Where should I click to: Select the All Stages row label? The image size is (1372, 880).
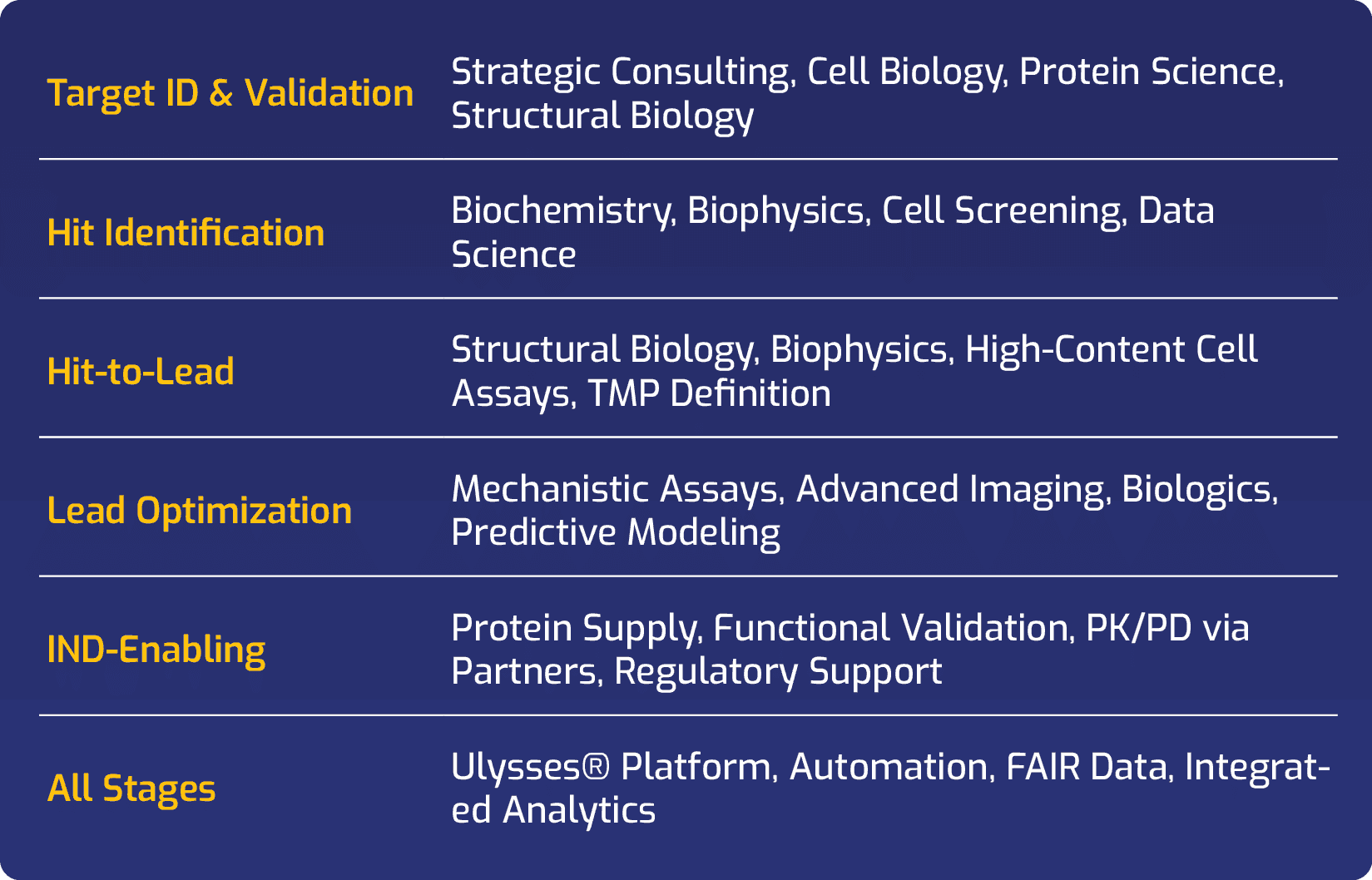coord(131,789)
